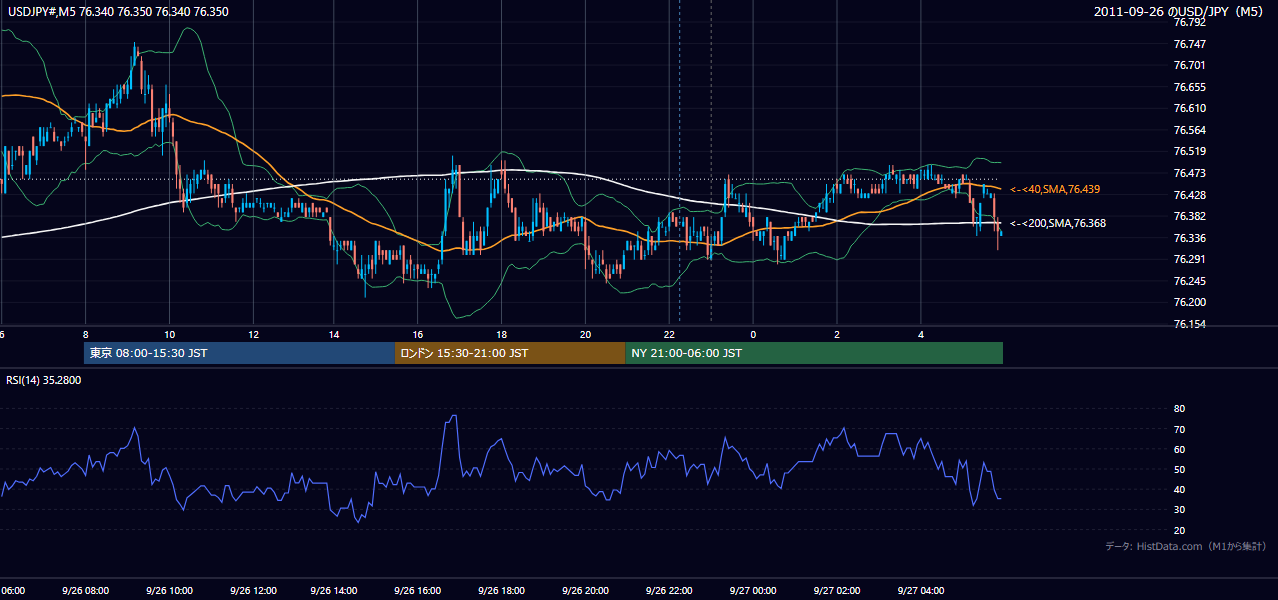Click price level 76.564 on the axis
The image size is (1278, 600).
click(x=1190, y=130)
